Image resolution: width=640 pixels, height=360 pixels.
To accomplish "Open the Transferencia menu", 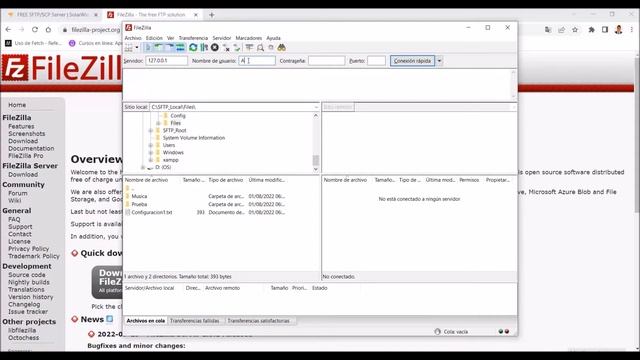I will (193, 38).
